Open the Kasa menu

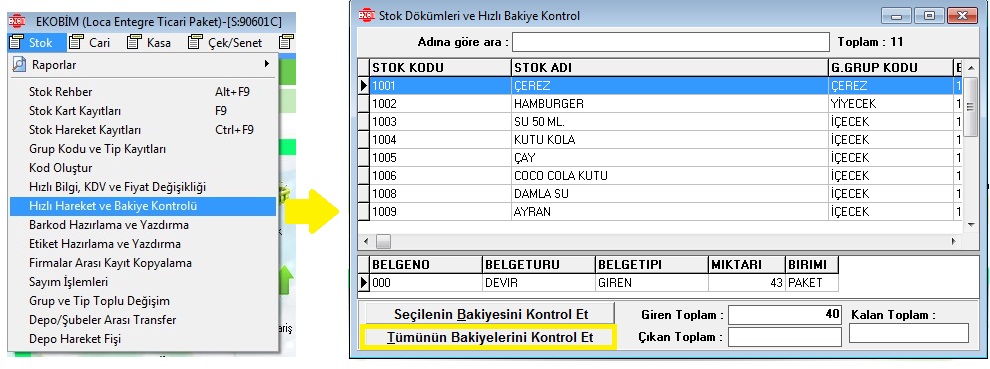(x=149, y=43)
